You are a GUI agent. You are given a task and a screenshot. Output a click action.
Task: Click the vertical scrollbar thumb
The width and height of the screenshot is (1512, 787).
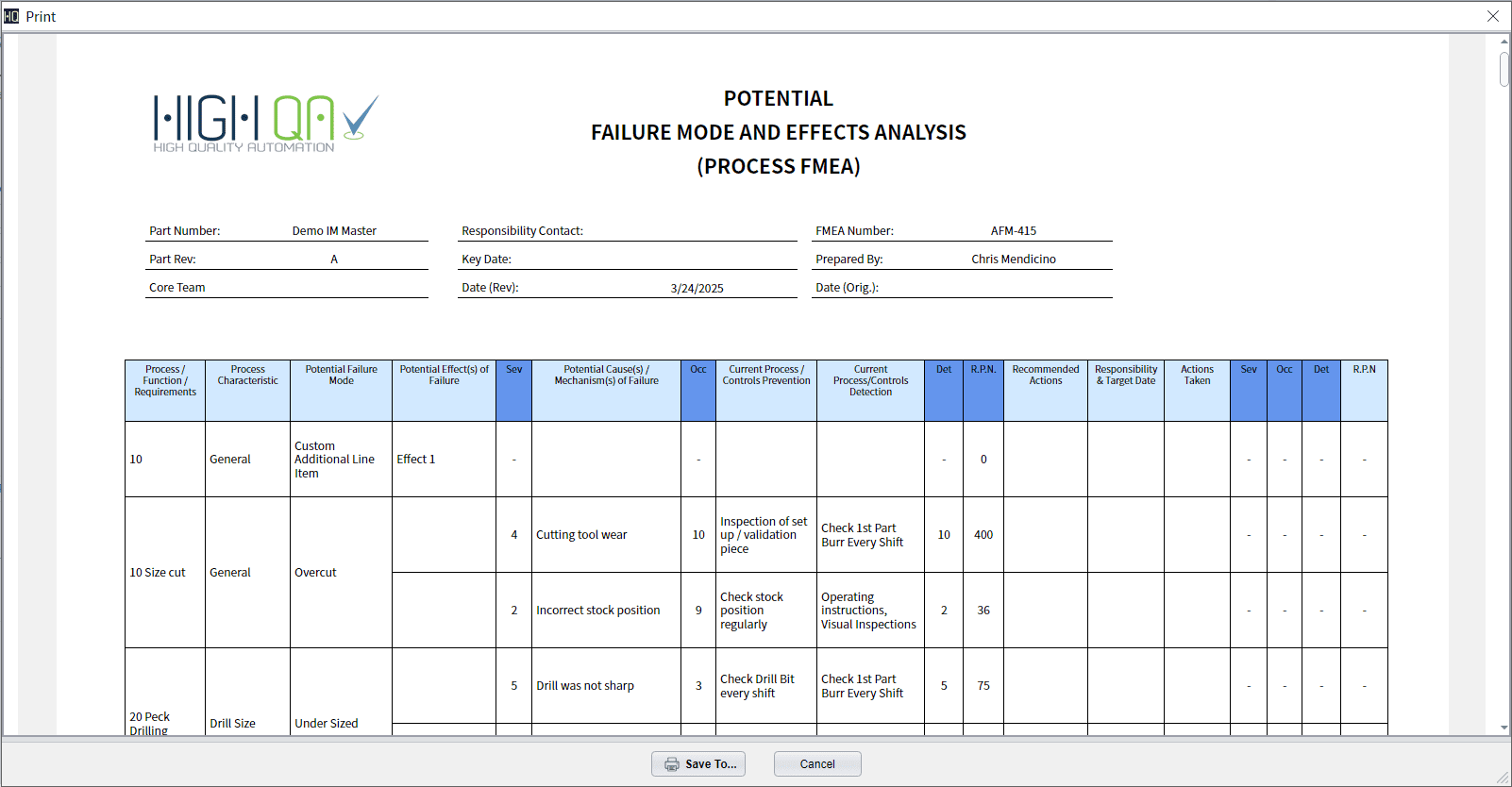coord(1504,69)
